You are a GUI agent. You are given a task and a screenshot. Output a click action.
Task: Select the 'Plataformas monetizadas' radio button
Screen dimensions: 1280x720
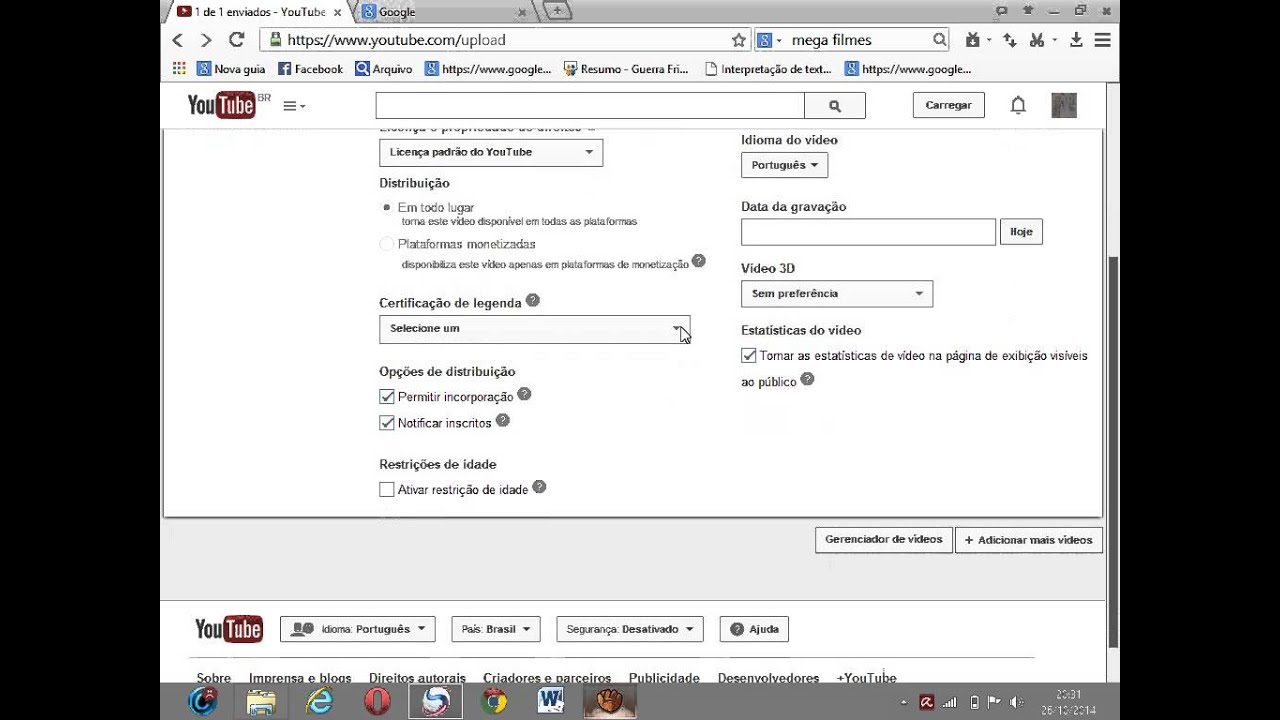point(387,244)
